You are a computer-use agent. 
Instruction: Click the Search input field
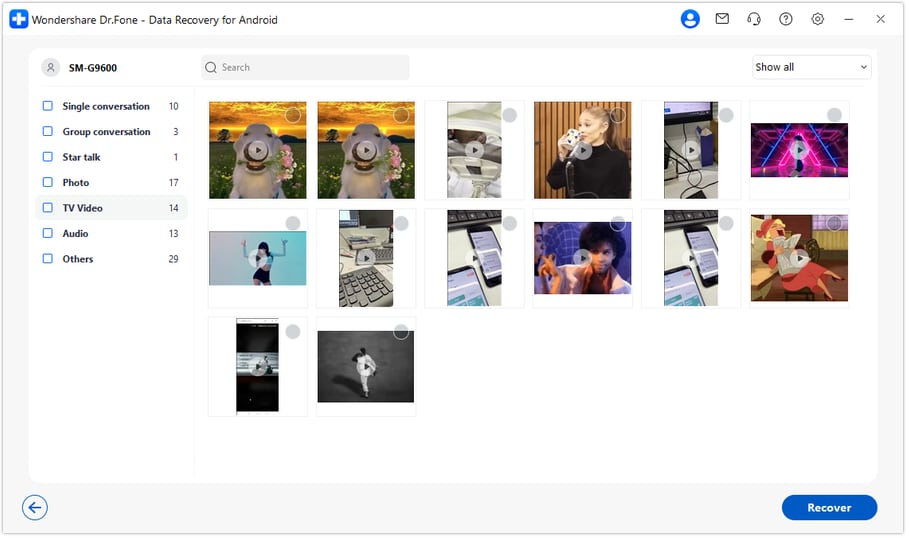305,67
